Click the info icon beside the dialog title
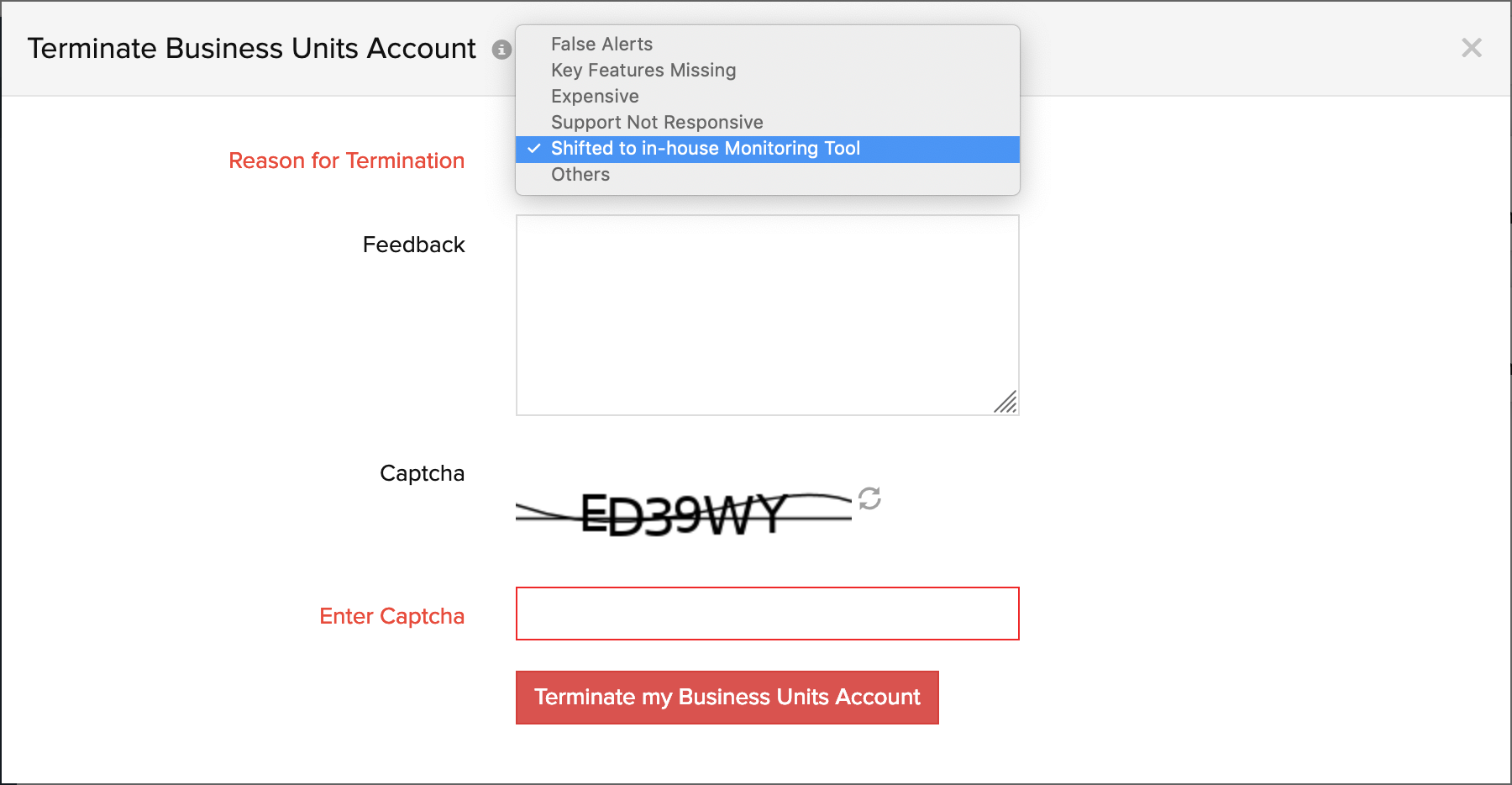 coord(501,50)
